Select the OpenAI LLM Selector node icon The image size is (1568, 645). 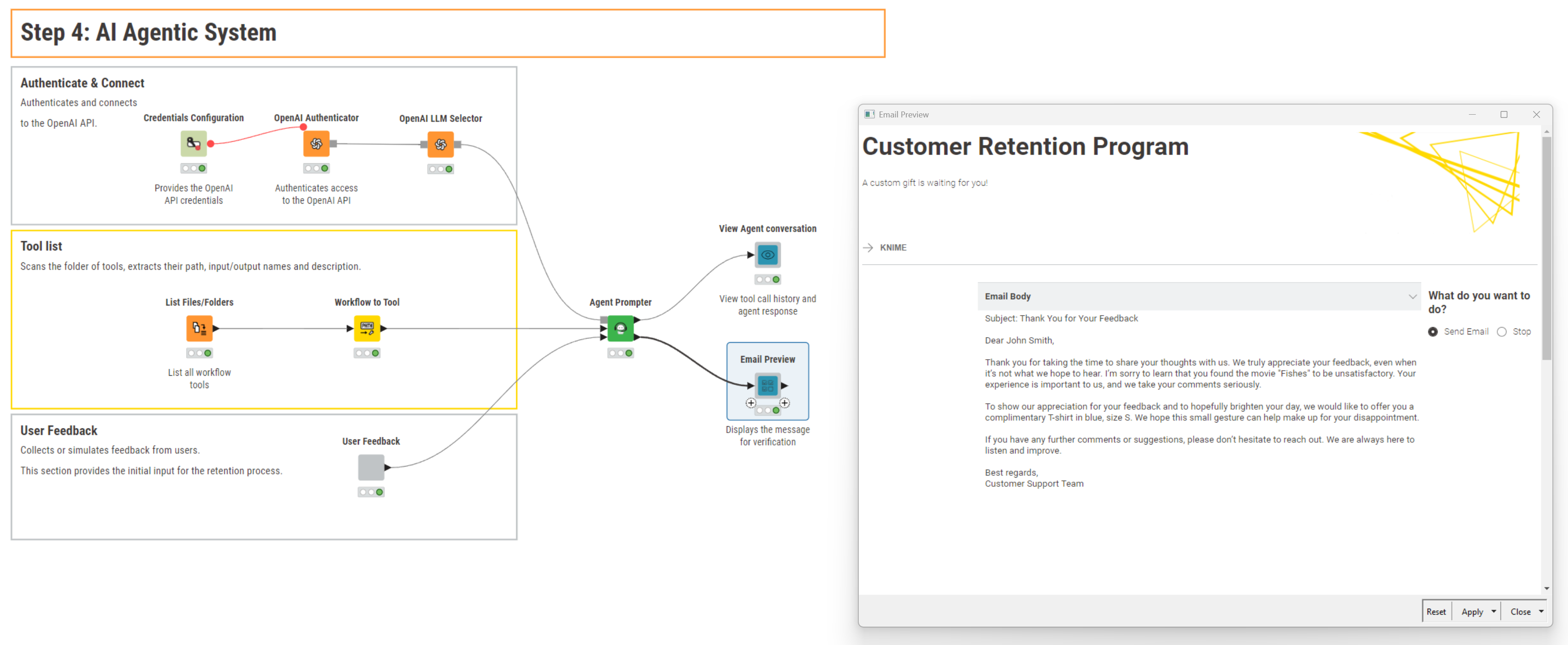coord(441,144)
